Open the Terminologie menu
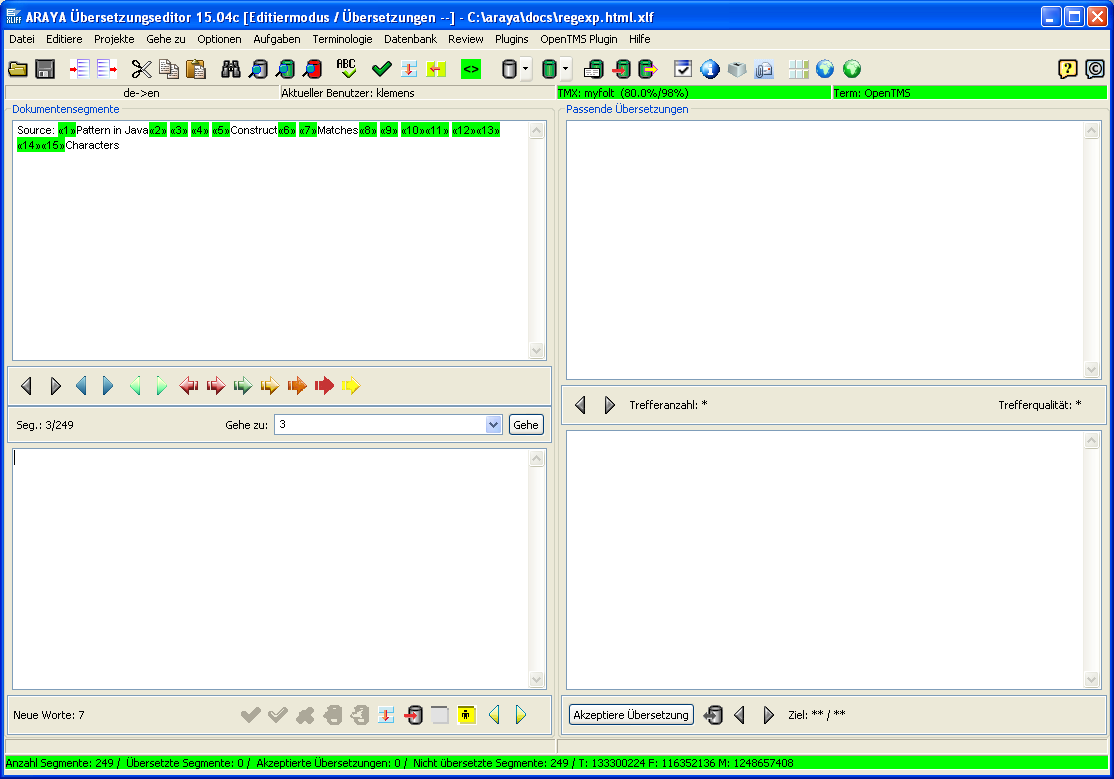The width and height of the screenshot is (1114, 779). point(342,39)
